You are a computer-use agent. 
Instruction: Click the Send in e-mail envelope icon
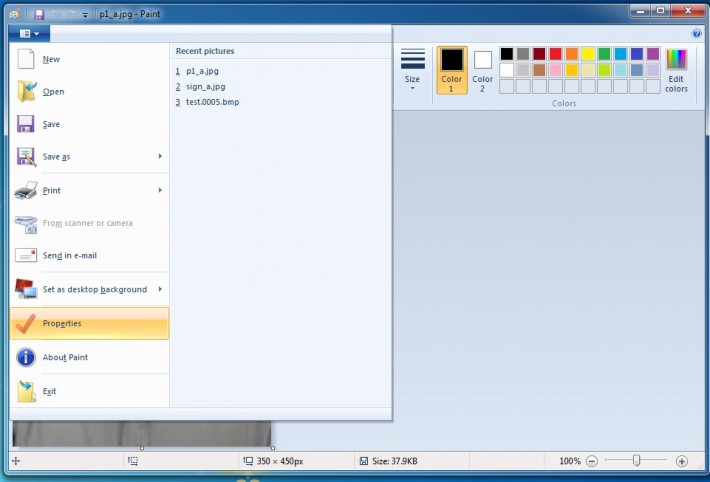[26, 255]
